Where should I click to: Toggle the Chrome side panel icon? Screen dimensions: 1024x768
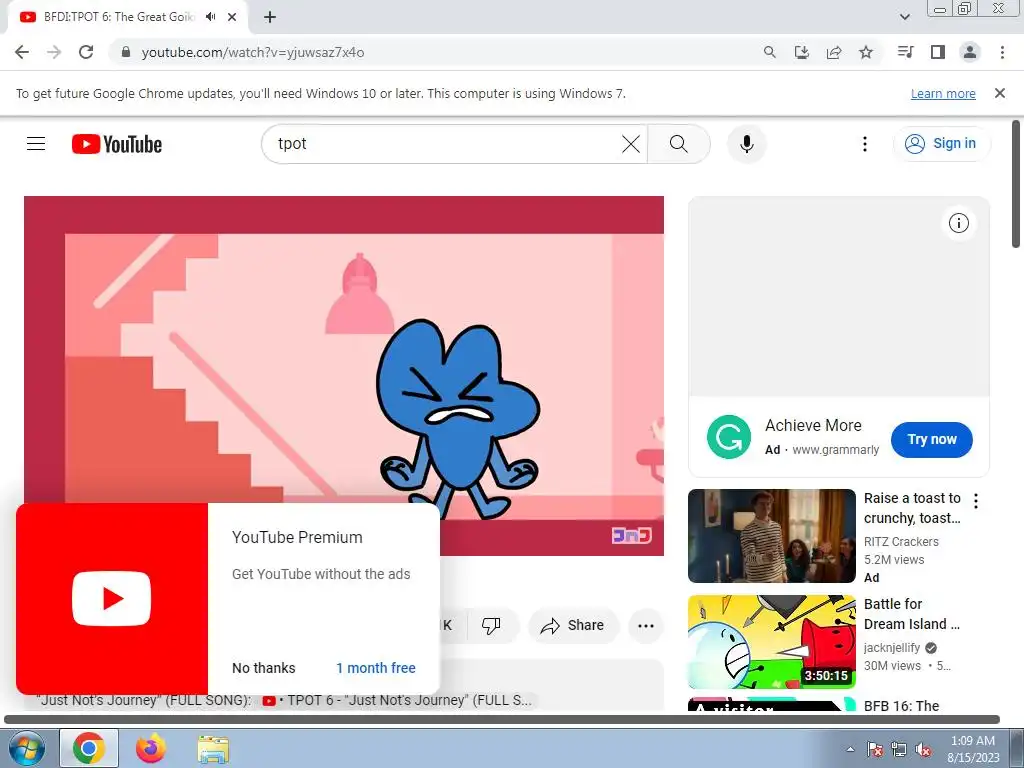(x=938, y=52)
